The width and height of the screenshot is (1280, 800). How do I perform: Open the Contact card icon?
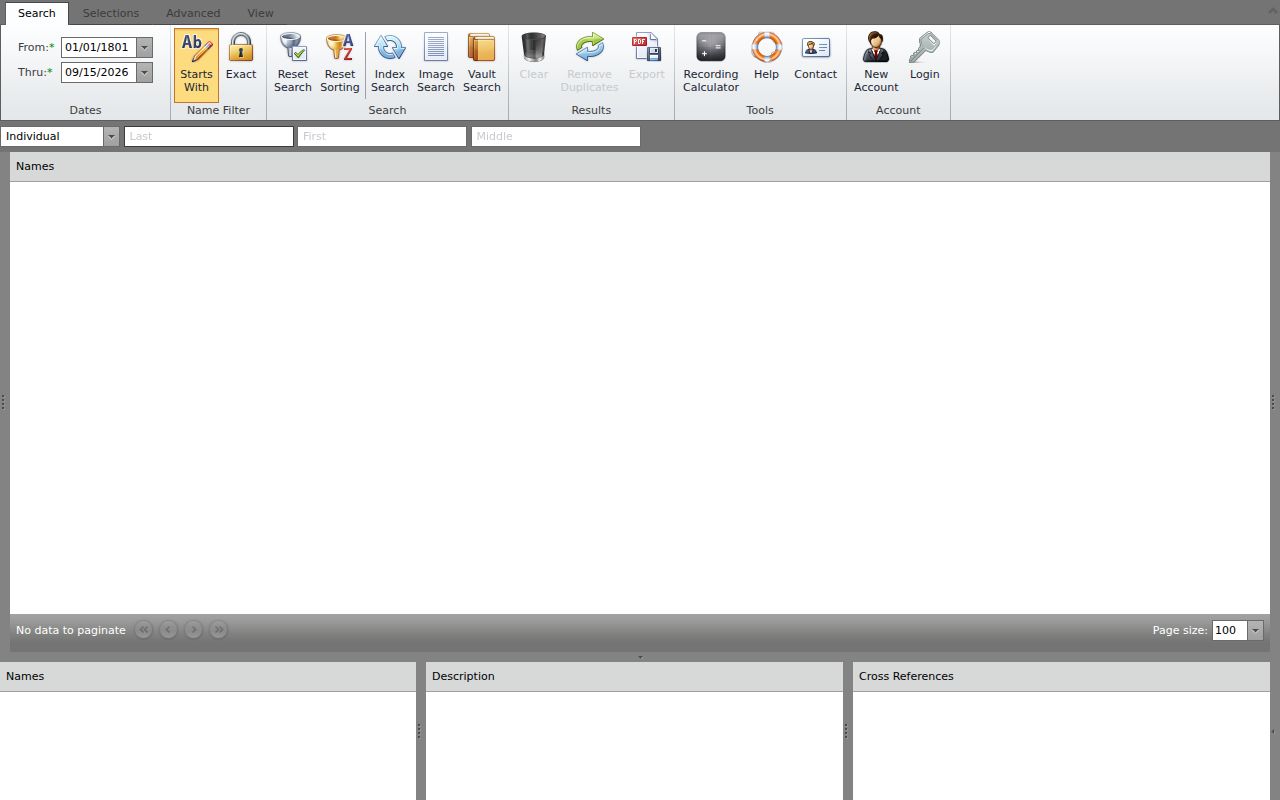tap(816, 47)
